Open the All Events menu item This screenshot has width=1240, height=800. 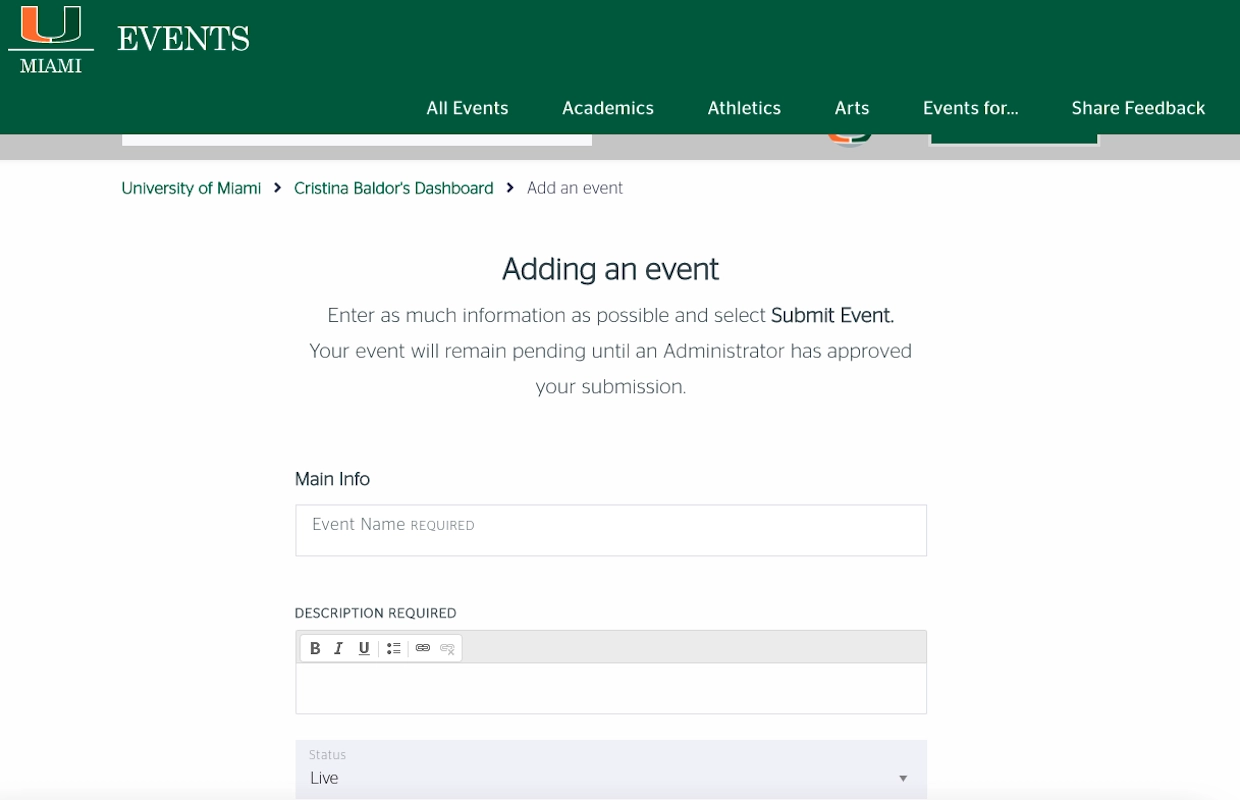coord(467,108)
